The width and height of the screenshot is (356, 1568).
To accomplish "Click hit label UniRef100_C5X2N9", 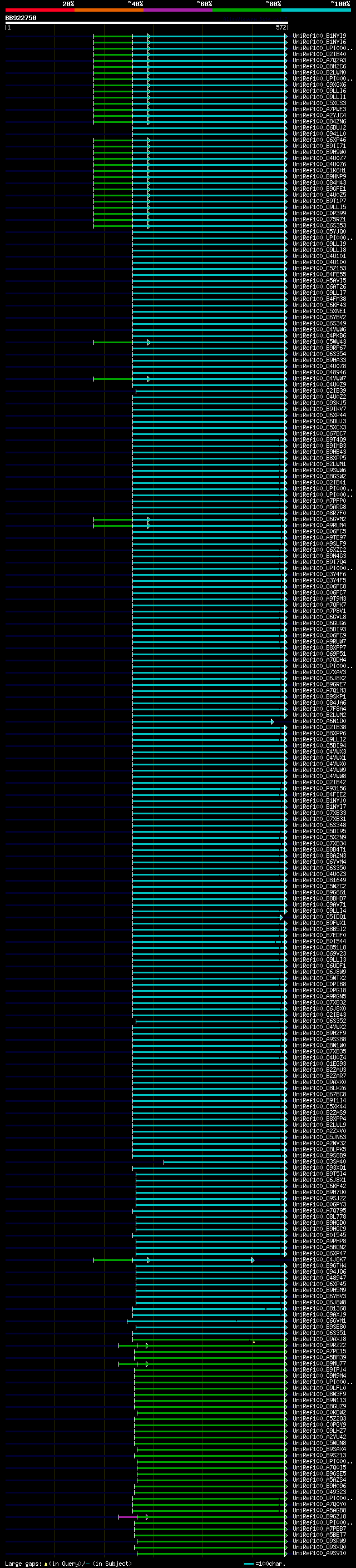I will (319, 837).
